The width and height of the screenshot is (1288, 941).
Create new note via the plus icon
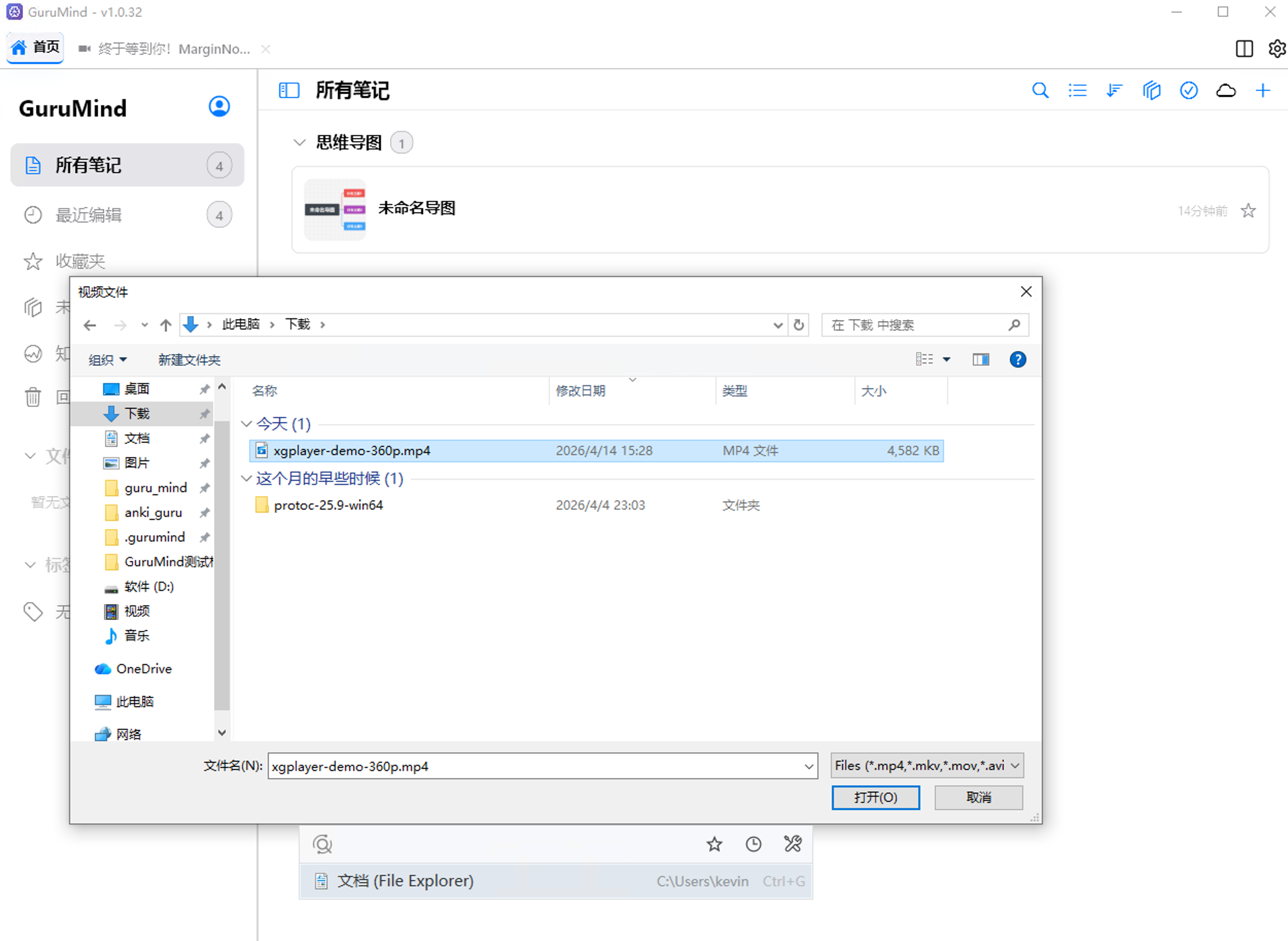(x=1263, y=90)
